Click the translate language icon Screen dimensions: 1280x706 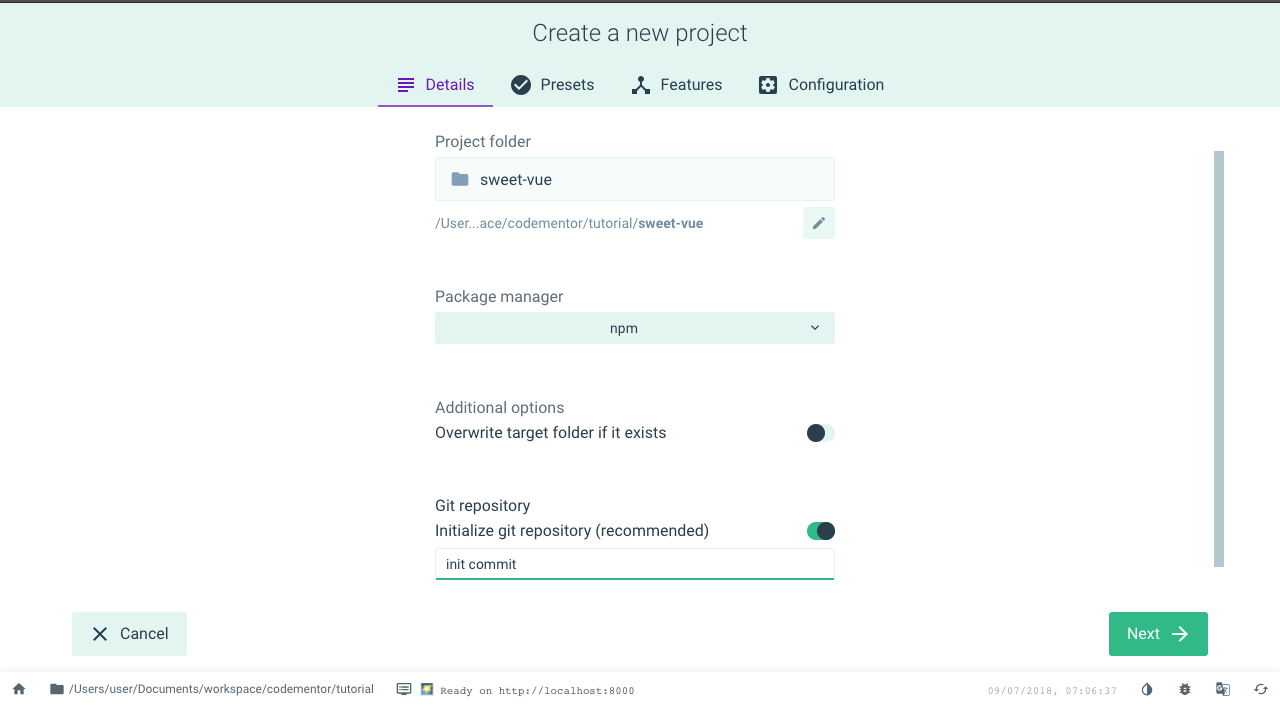1222,689
